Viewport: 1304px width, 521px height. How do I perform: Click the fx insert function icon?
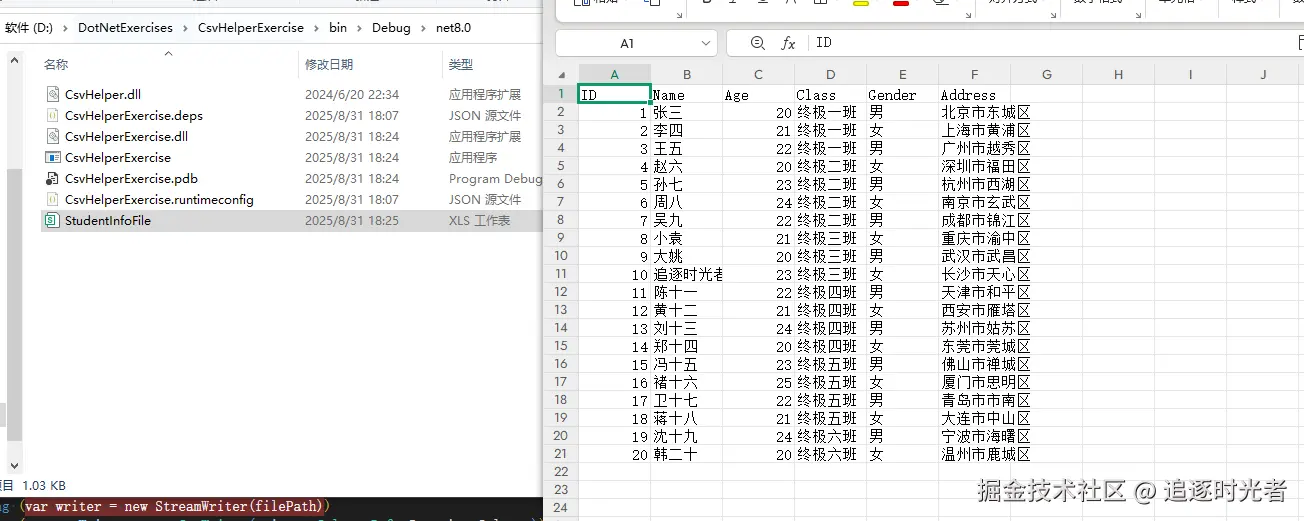pyautogui.click(x=788, y=43)
